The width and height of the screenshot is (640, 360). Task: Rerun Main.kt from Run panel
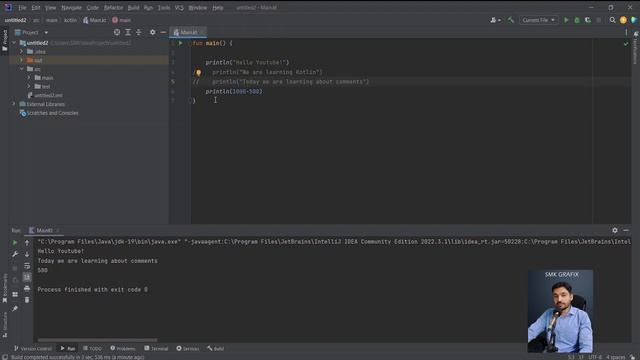(15, 242)
